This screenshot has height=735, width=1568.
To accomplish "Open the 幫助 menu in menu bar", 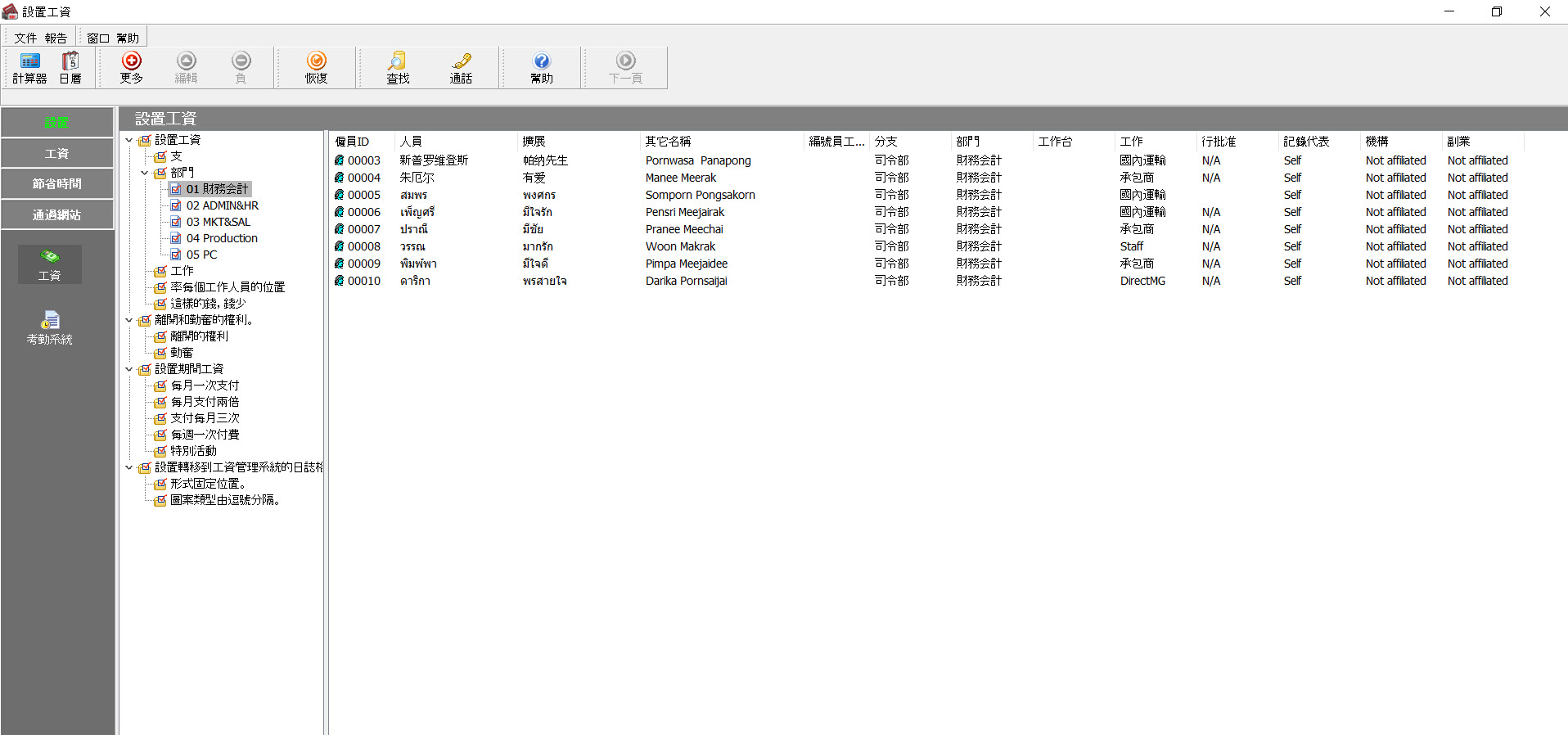I will point(128,38).
